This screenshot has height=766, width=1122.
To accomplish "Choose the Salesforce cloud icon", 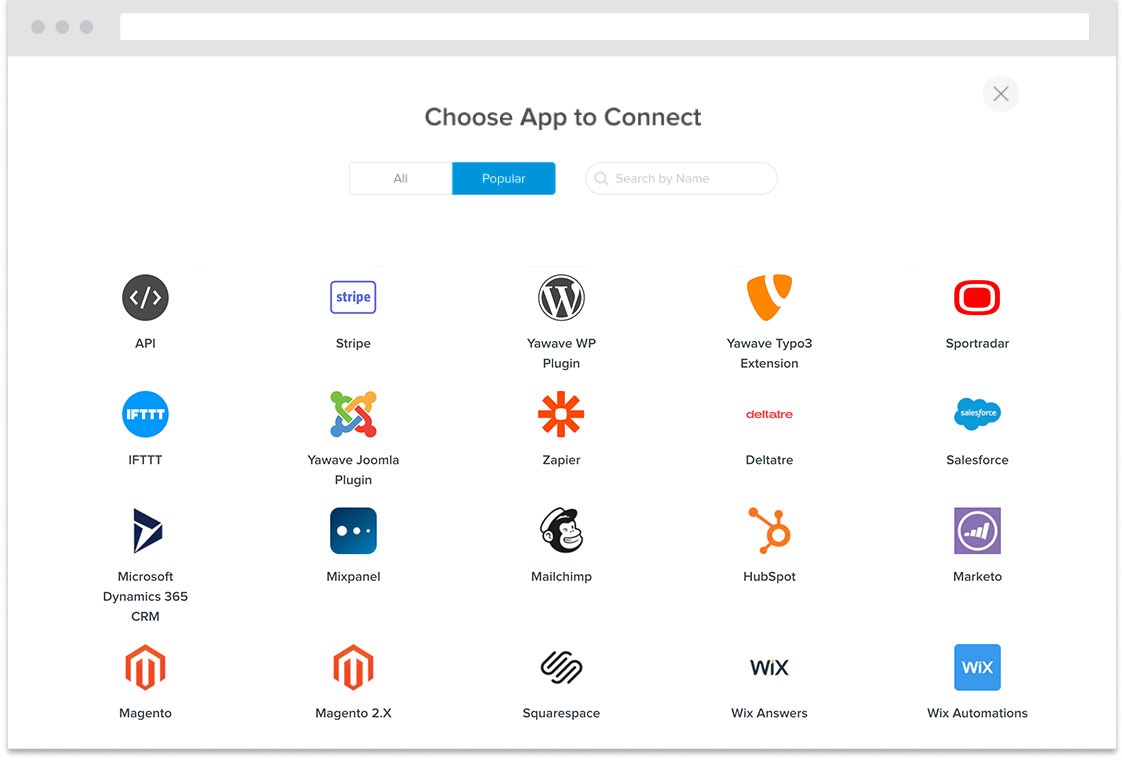I will tap(977, 414).
